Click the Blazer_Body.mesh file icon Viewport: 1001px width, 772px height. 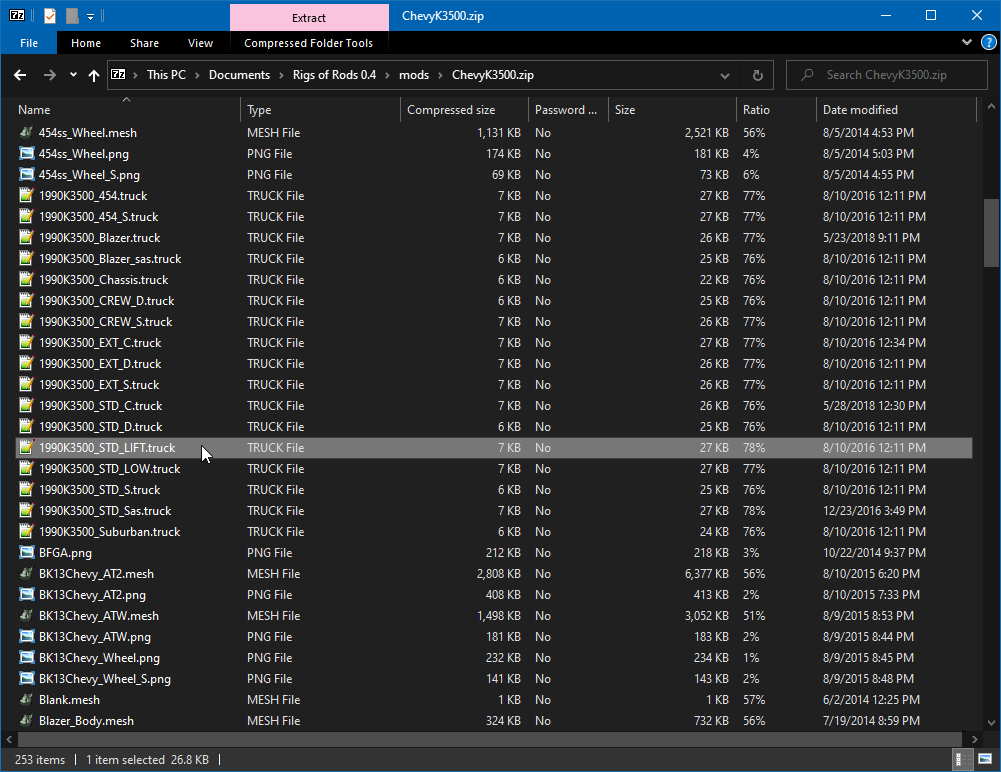(26, 720)
